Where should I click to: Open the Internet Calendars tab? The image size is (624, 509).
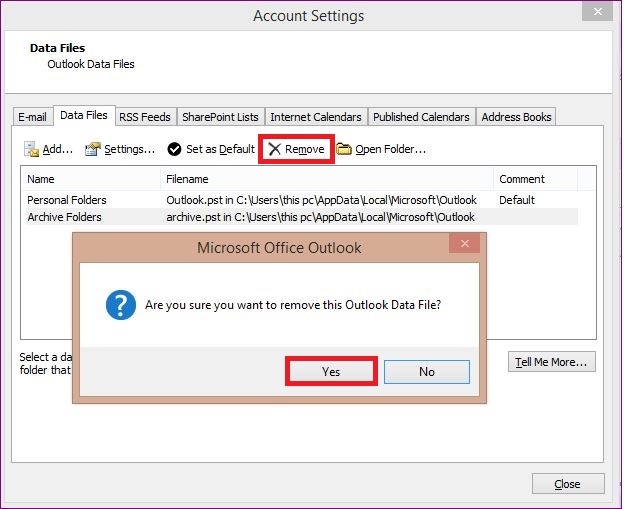pyautogui.click(x=316, y=117)
